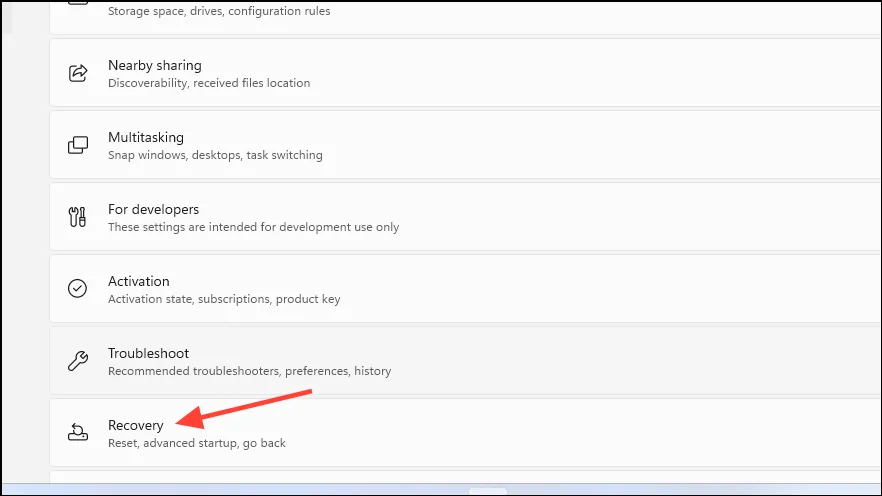The width and height of the screenshot is (882, 496).
Task: Click the Recovery icon
Action: pos(77,433)
